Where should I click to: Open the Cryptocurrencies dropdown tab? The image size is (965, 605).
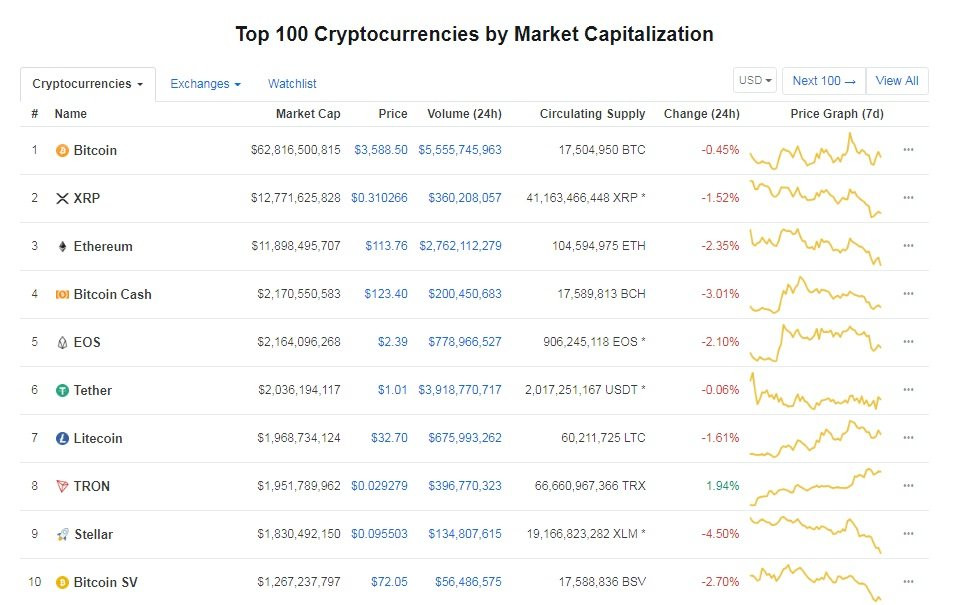(88, 84)
